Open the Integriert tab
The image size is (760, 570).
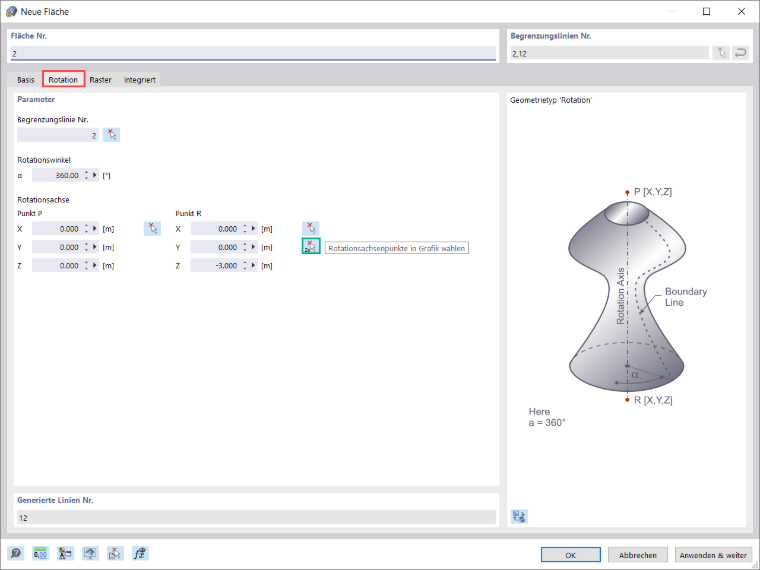140,79
